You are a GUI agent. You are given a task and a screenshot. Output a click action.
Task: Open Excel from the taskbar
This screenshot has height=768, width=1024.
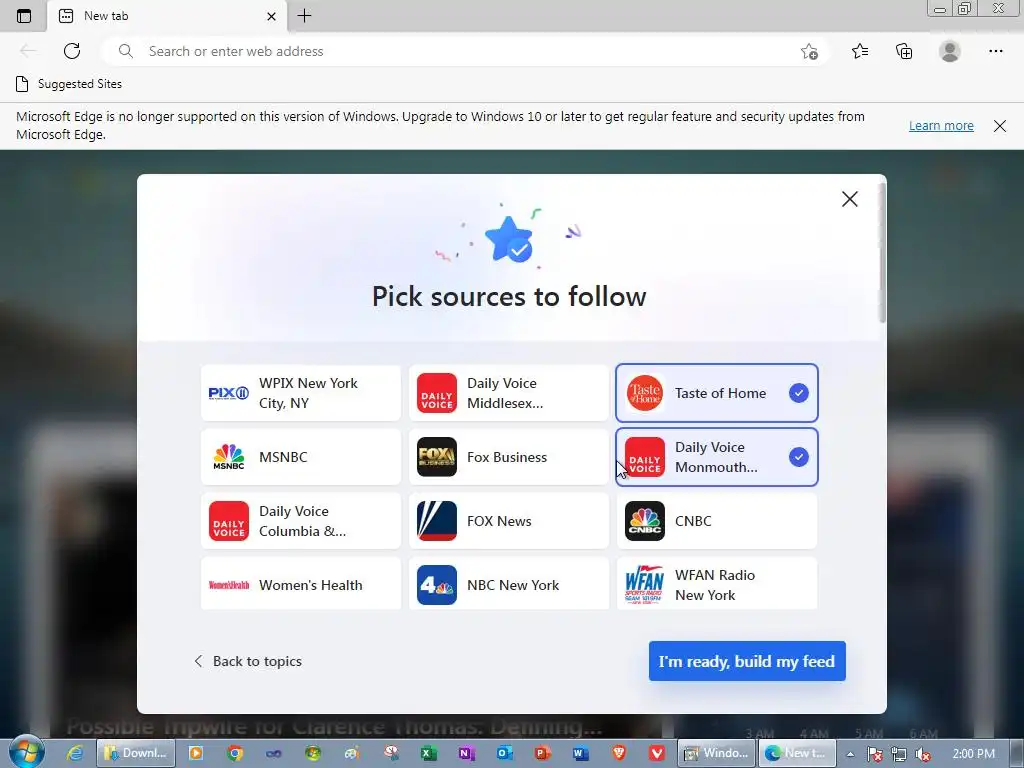[428, 753]
